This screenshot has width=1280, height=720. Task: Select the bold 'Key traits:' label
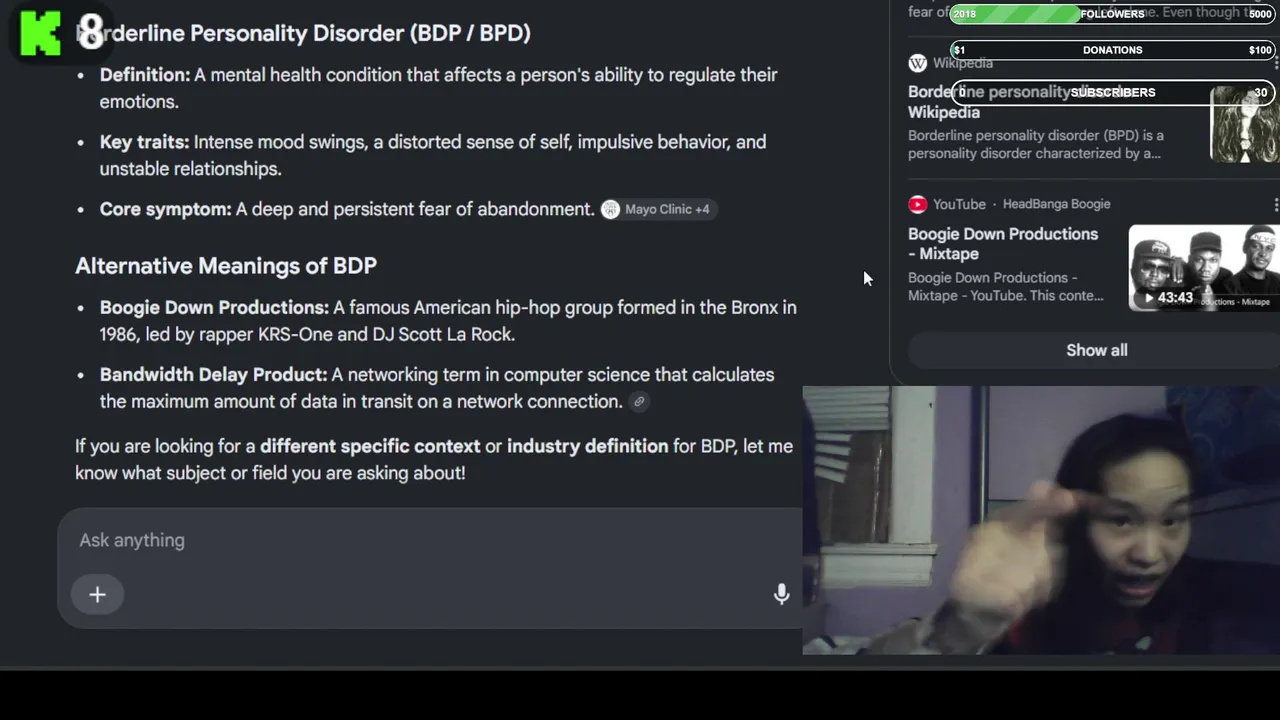[144, 142]
